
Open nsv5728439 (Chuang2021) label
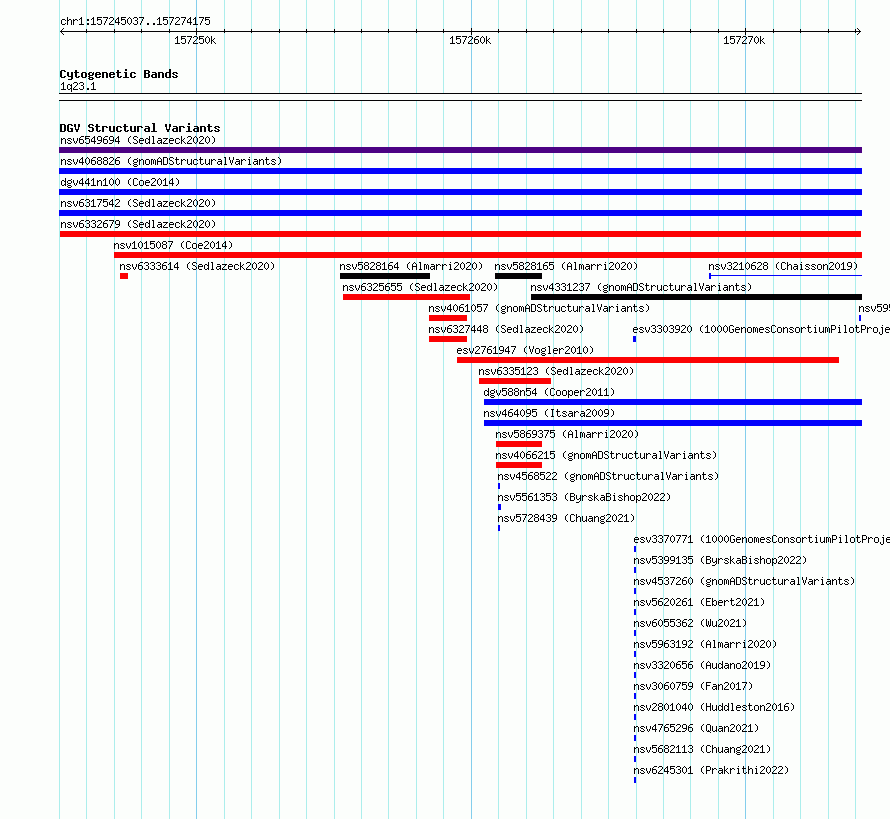coord(566,518)
